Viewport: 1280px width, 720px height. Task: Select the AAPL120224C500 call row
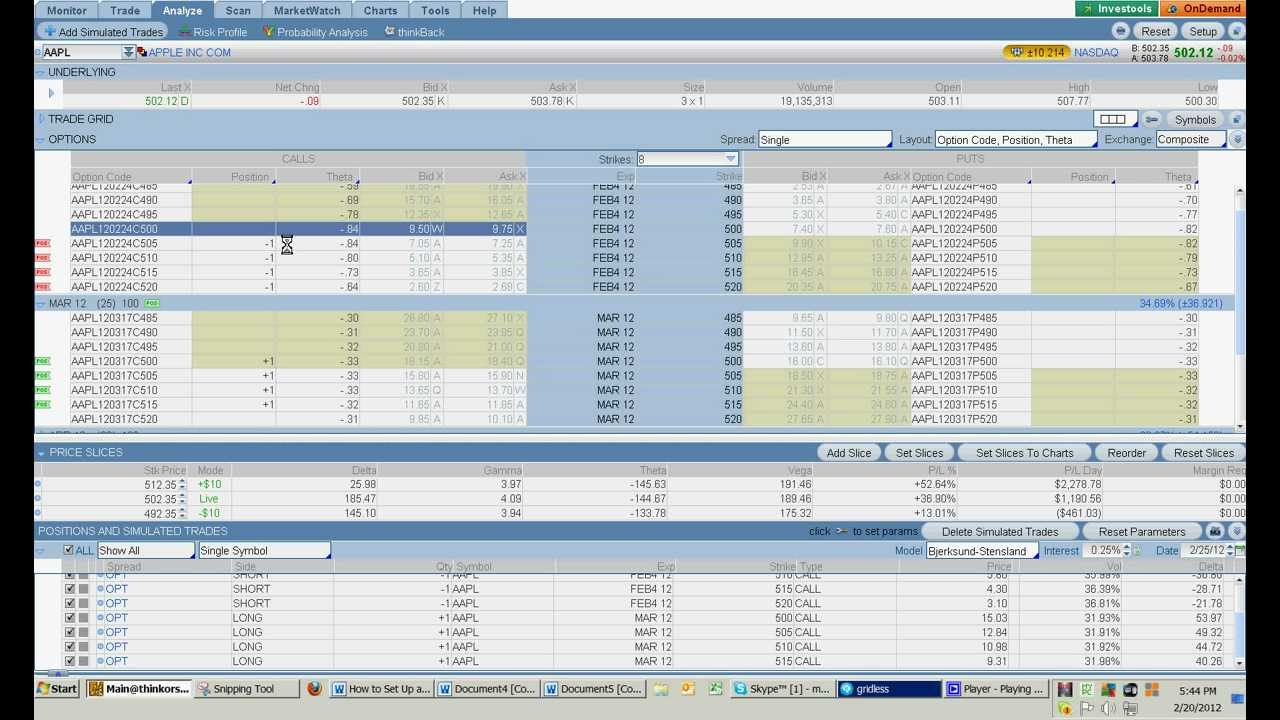298,229
